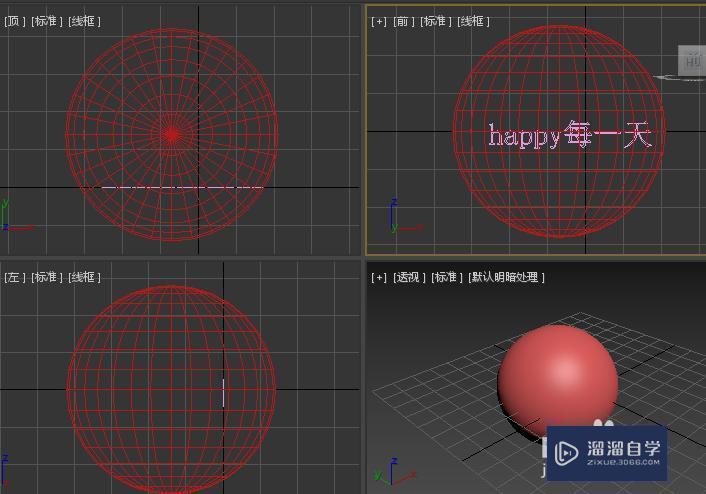The image size is (706, 494).
Task: Open the [+] general menu in Perspective viewport
Action: pos(379,277)
